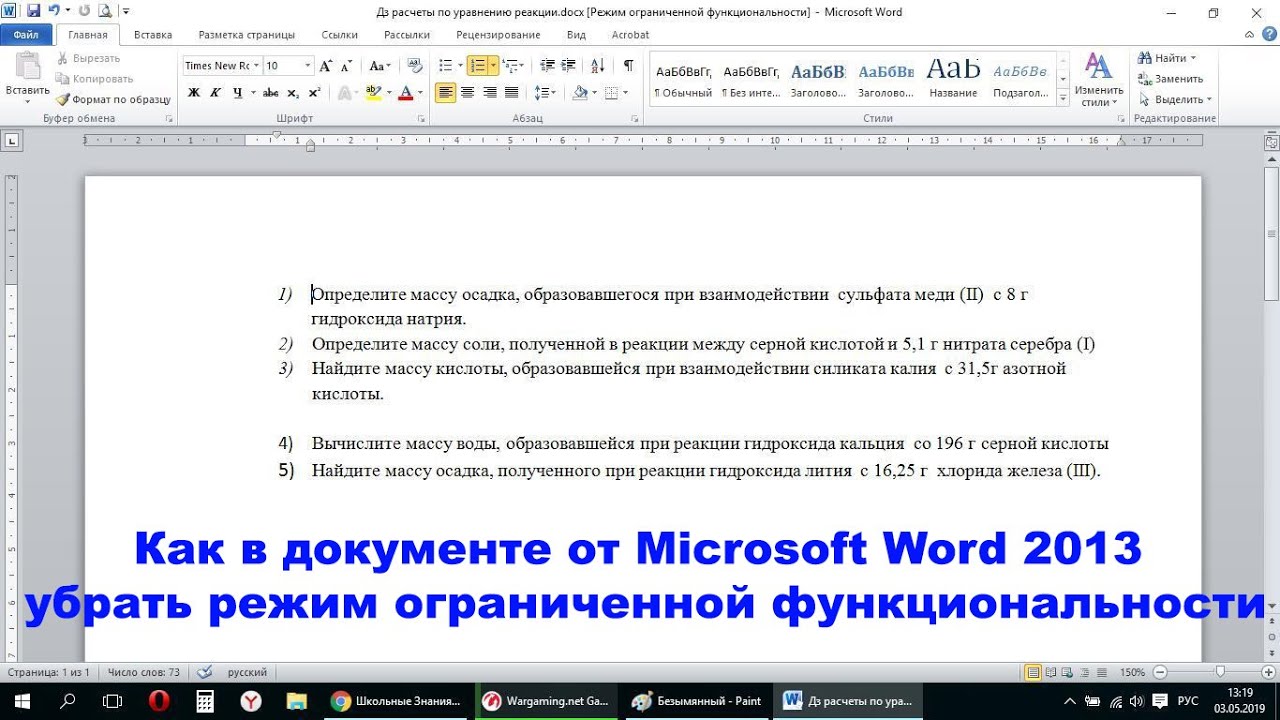
Task: Switch to the Разметка страницы tab
Action: 247,35
